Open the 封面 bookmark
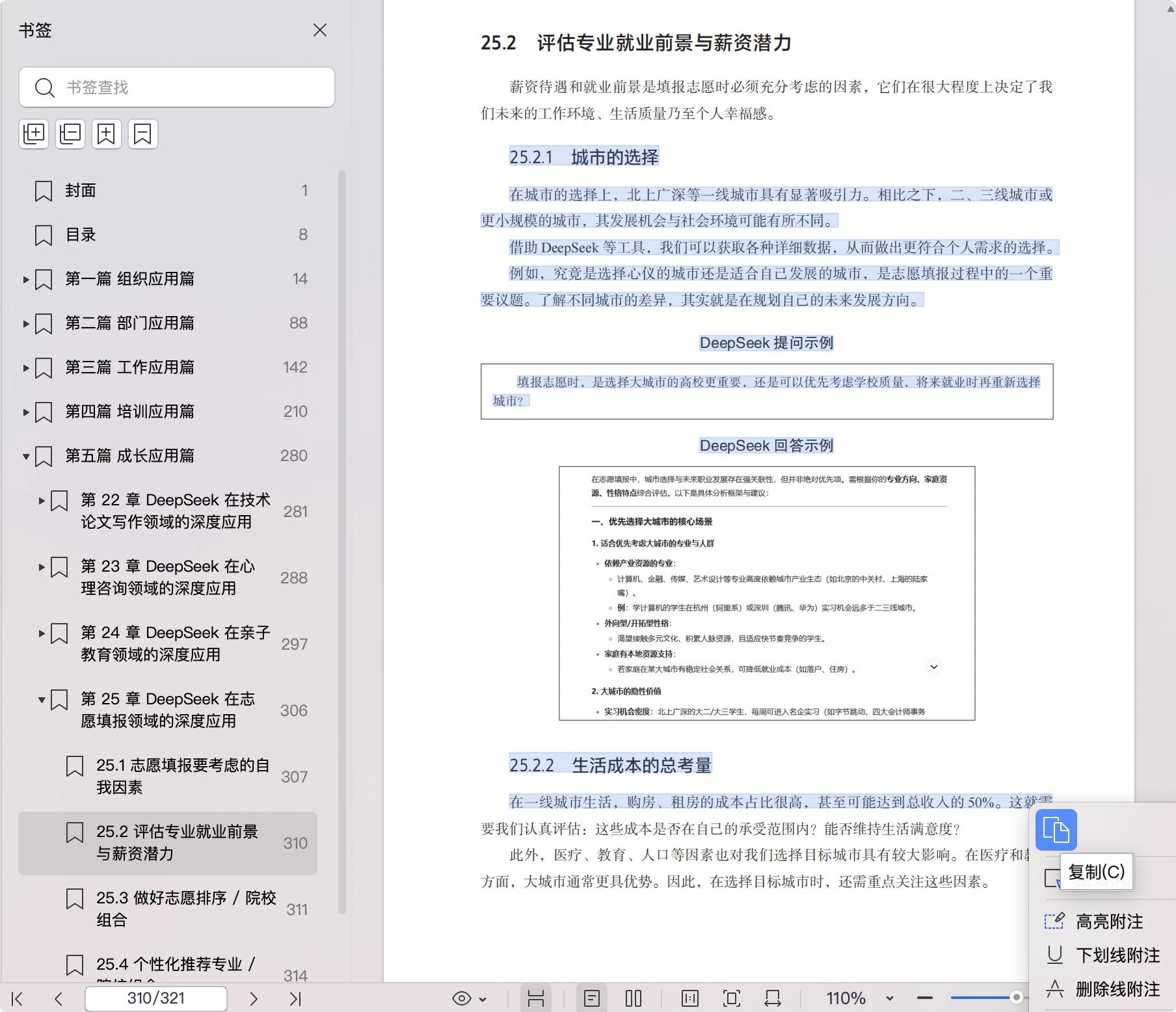Image resolution: width=1176 pixels, height=1012 pixels. click(x=81, y=191)
